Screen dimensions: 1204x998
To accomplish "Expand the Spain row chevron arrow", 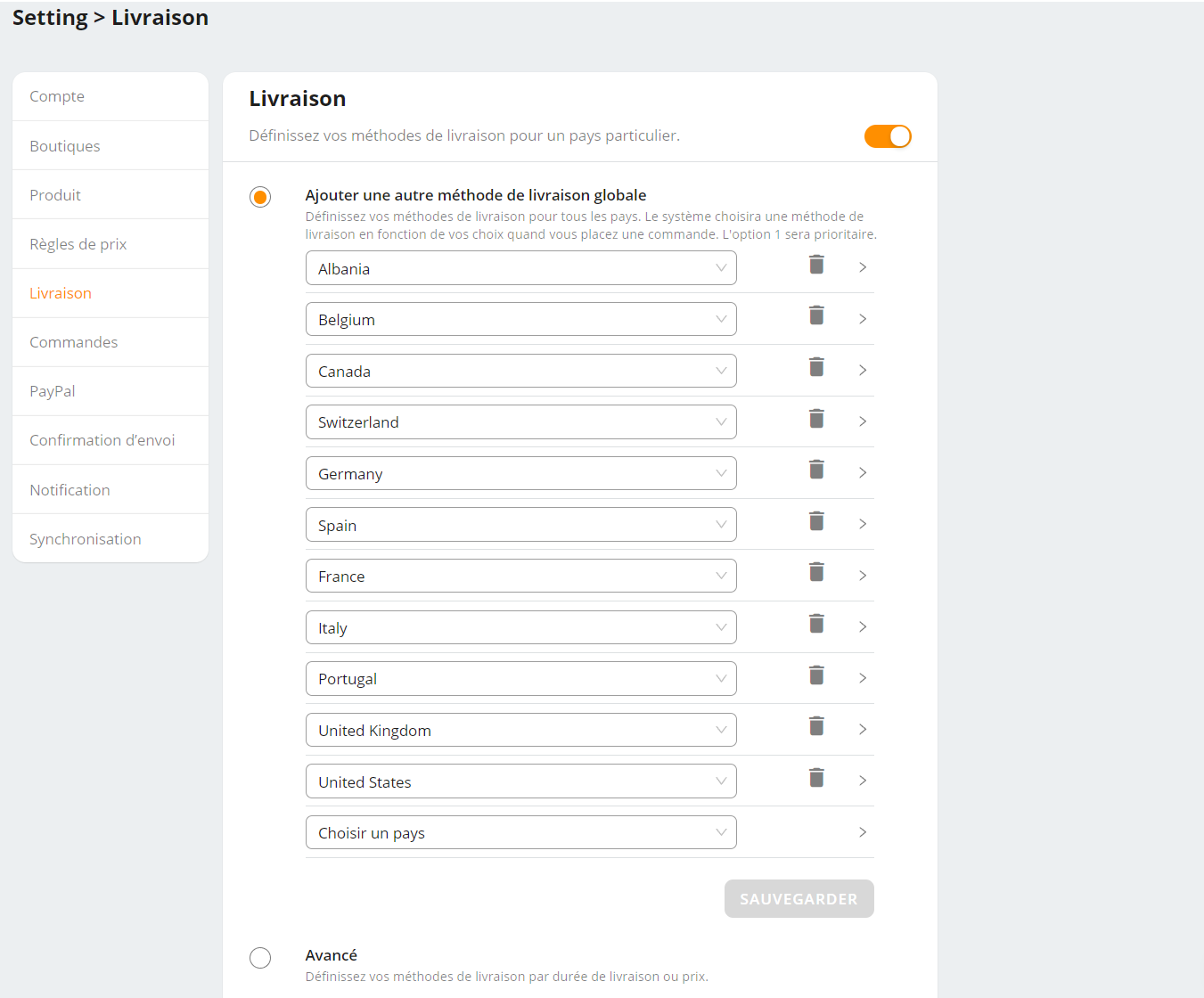I will point(862,524).
